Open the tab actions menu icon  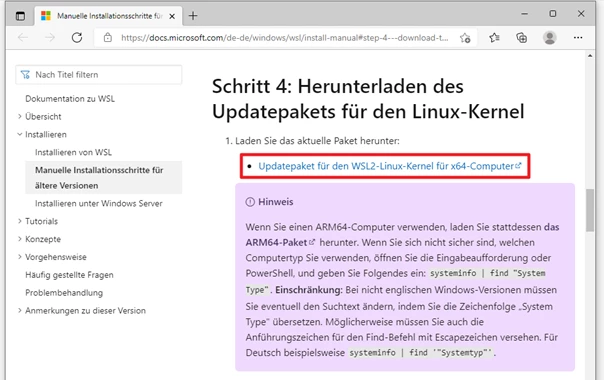[20, 16]
